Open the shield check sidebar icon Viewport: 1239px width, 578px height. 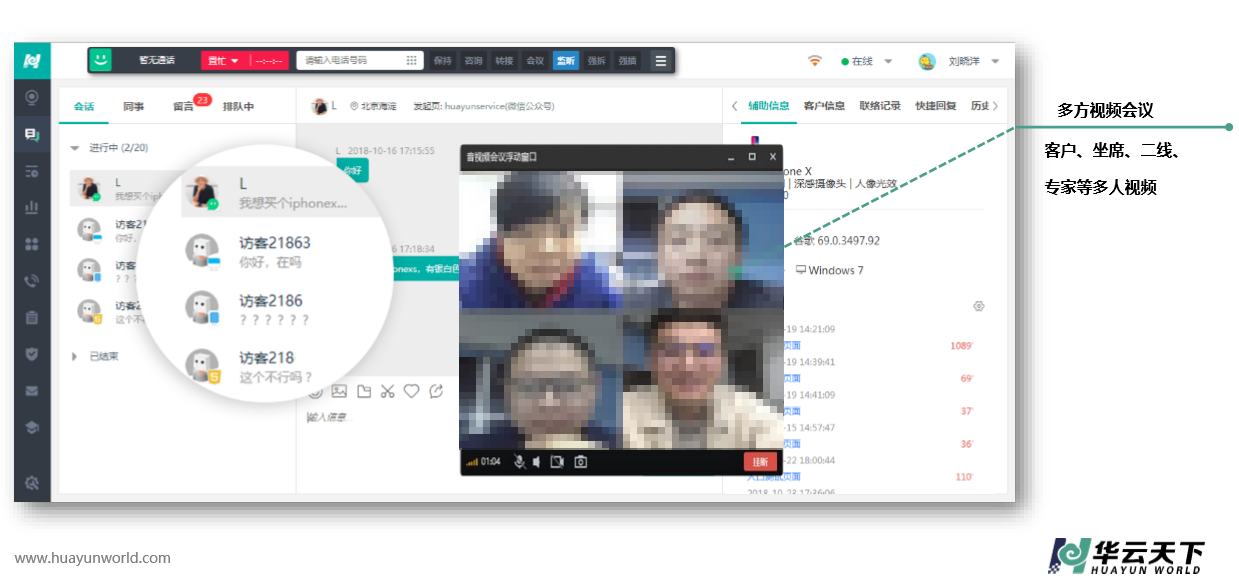coord(32,354)
